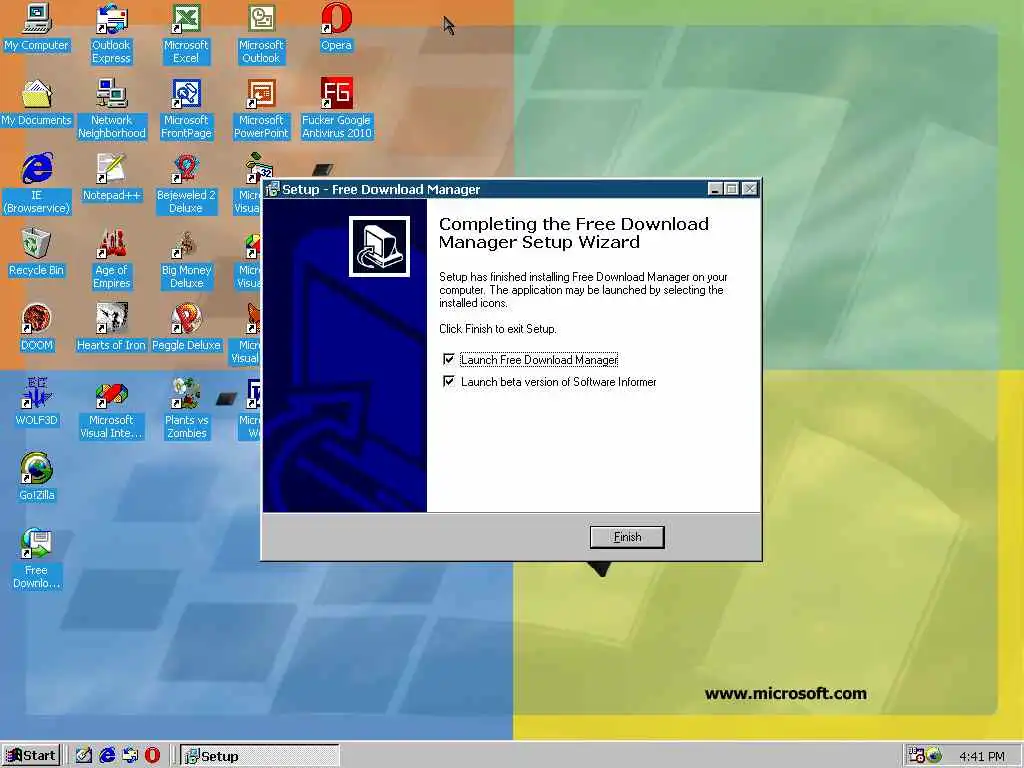
Task: Select the Hearts of Iron icon
Action: click(x=111, y=328)
